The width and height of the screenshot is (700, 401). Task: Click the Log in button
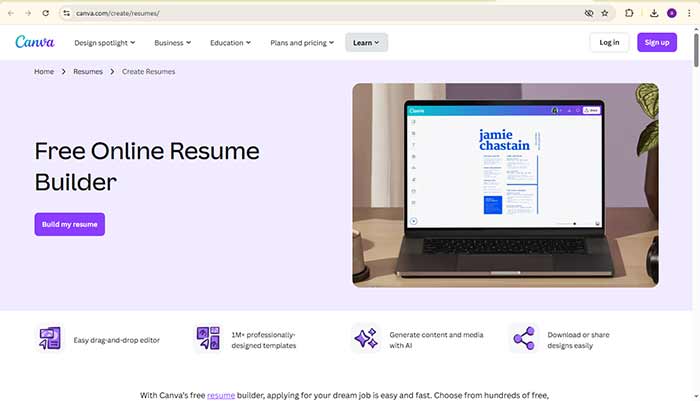tap(609, 42)
